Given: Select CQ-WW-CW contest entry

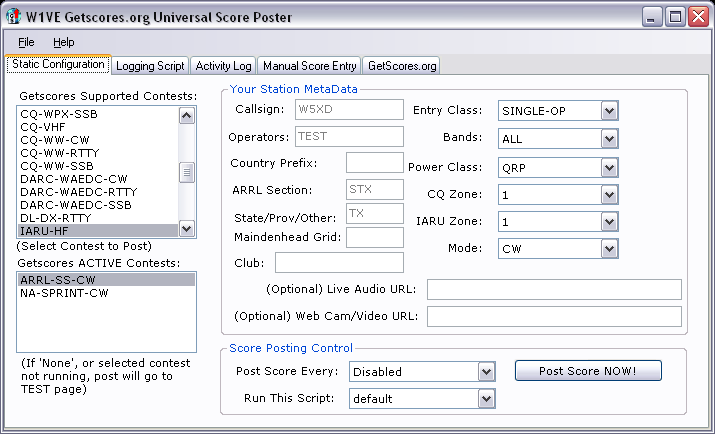Looking at the screenshot, I should pos(98,140).
